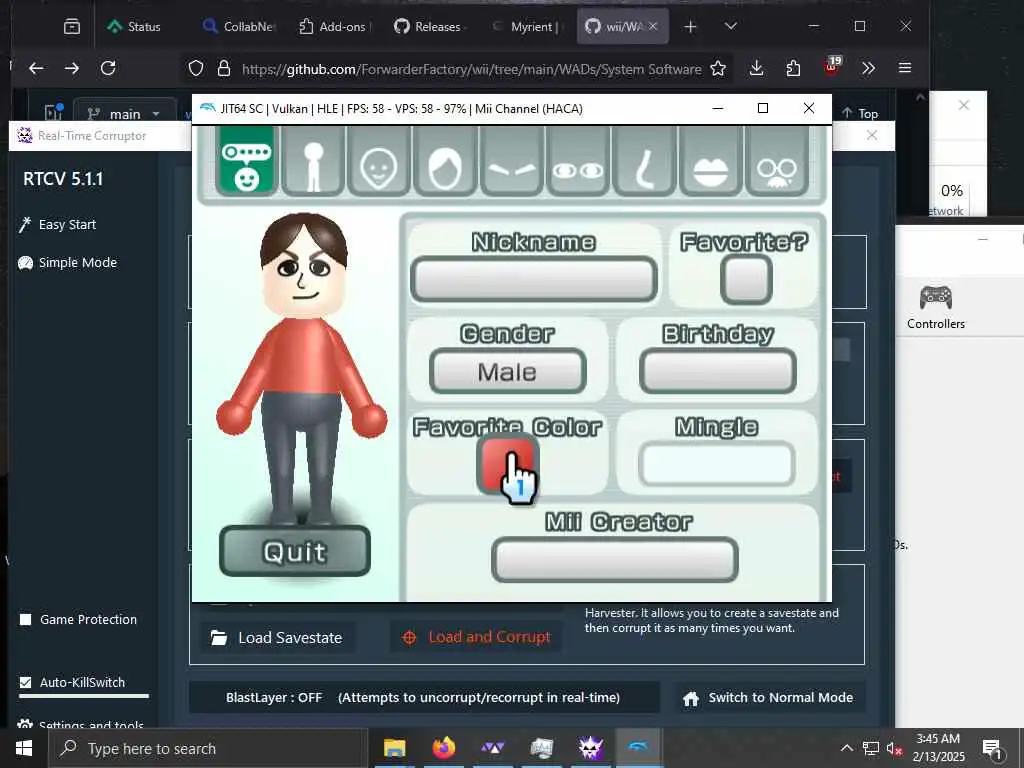The height and width of the screenshot is (768, 1024).
Task: Open the mouth tab
Action: point(711,161)
